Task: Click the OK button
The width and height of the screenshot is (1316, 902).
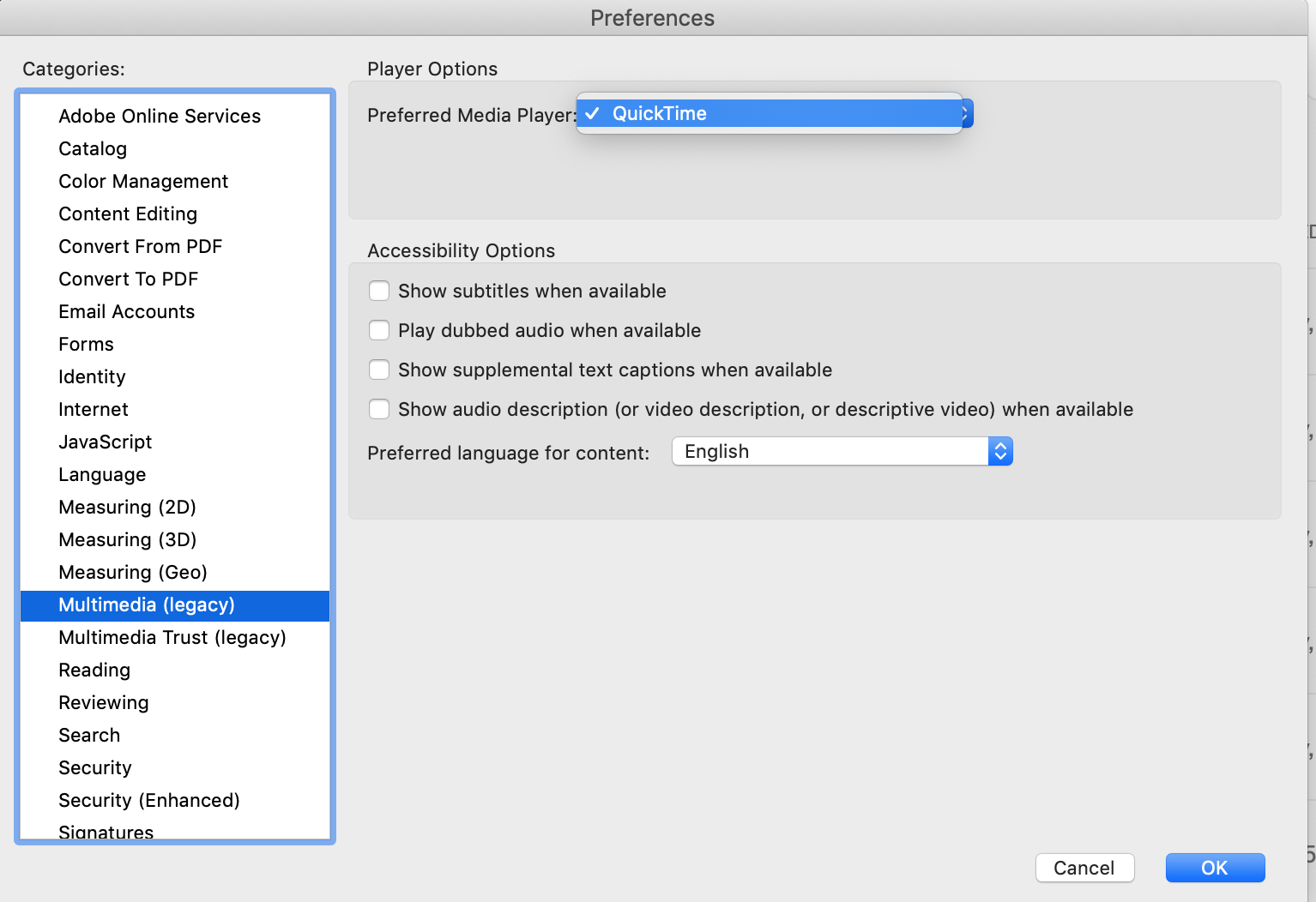Action: (x=1214, y=867)
